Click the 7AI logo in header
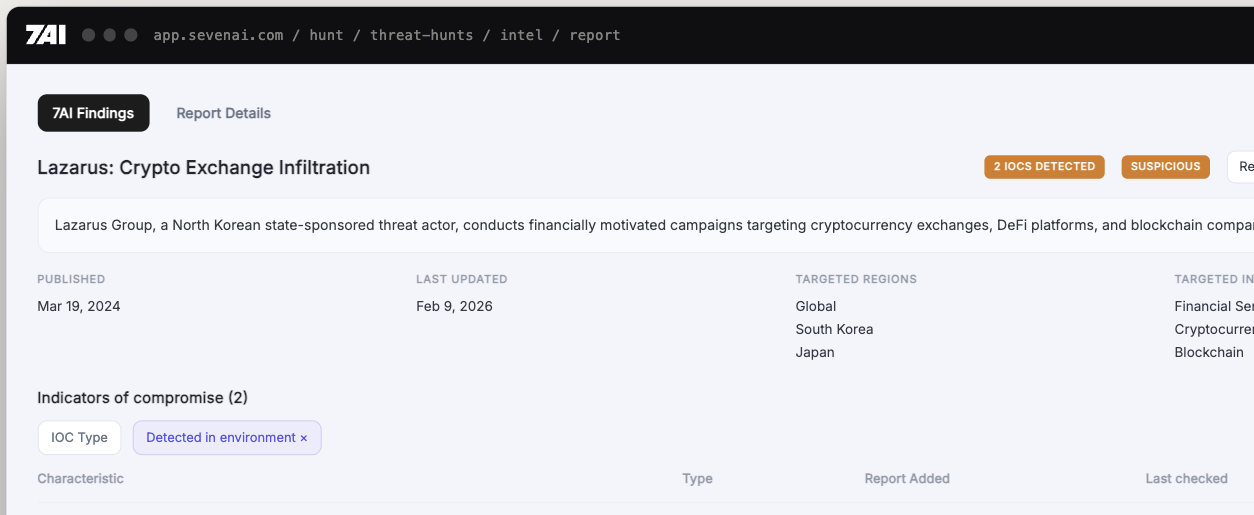This screenshot has width=1254, height=515. 45,35
